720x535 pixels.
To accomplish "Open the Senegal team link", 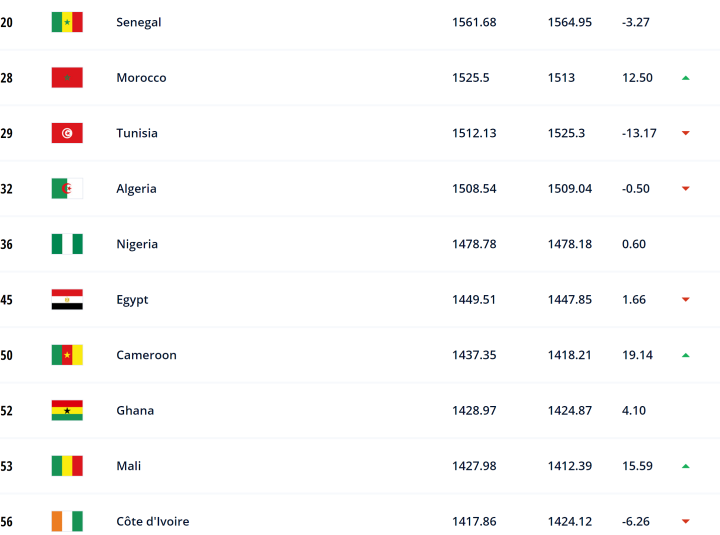I will pyautogui.click(x=139, y=22).
